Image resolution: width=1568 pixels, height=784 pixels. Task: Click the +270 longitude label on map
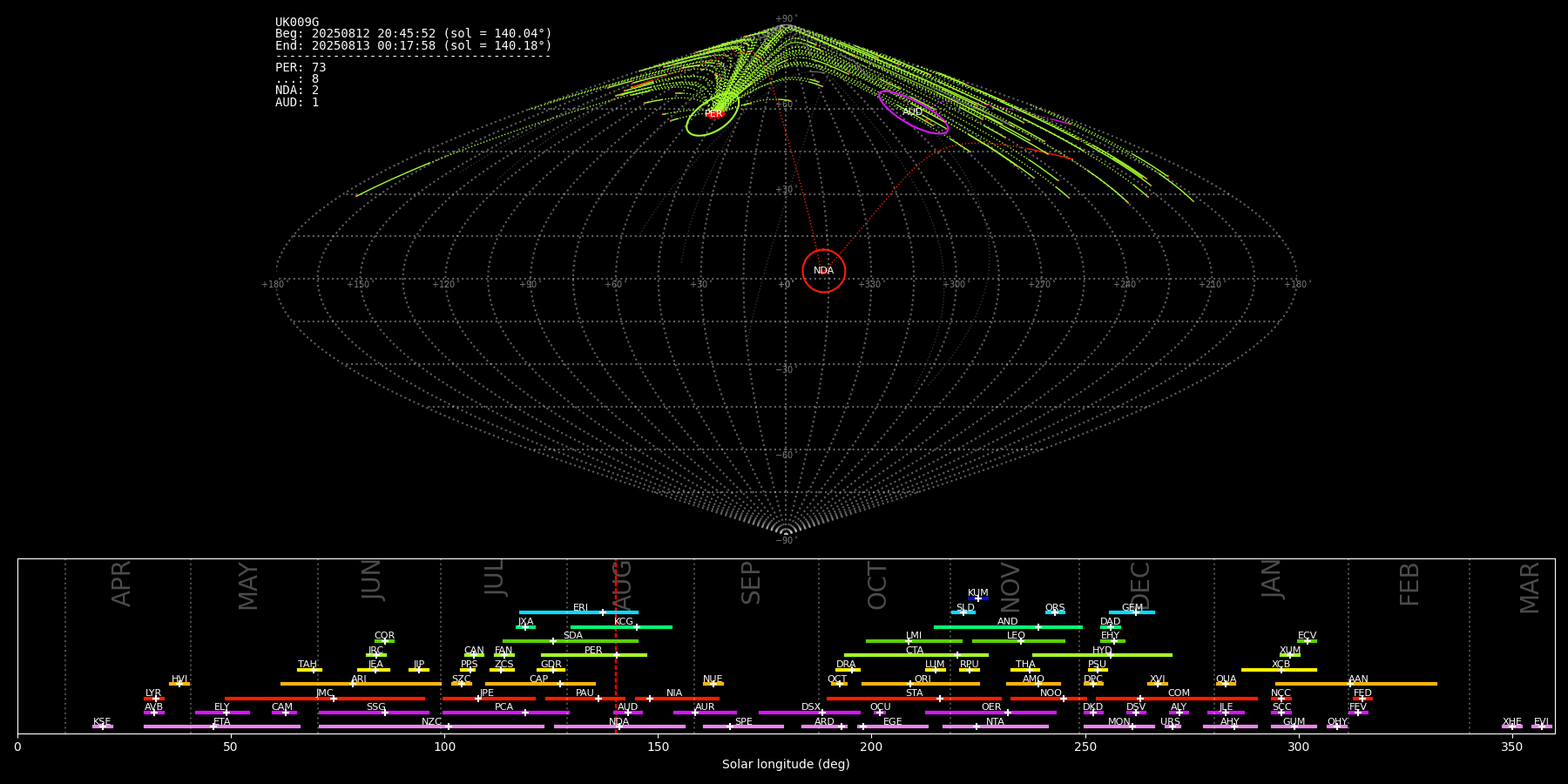[1039, 285]
